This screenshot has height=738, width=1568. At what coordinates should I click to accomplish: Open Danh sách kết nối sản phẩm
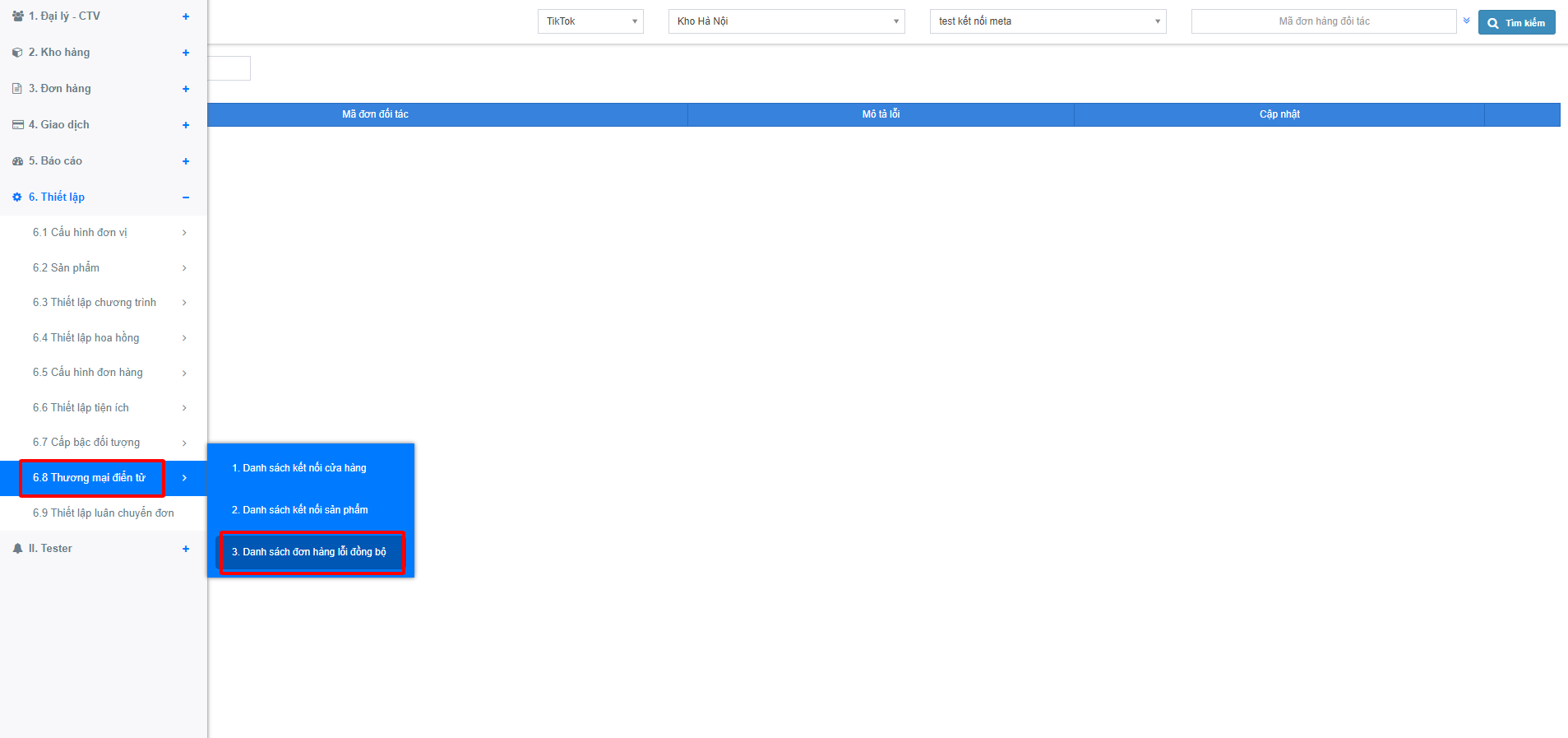300,510
